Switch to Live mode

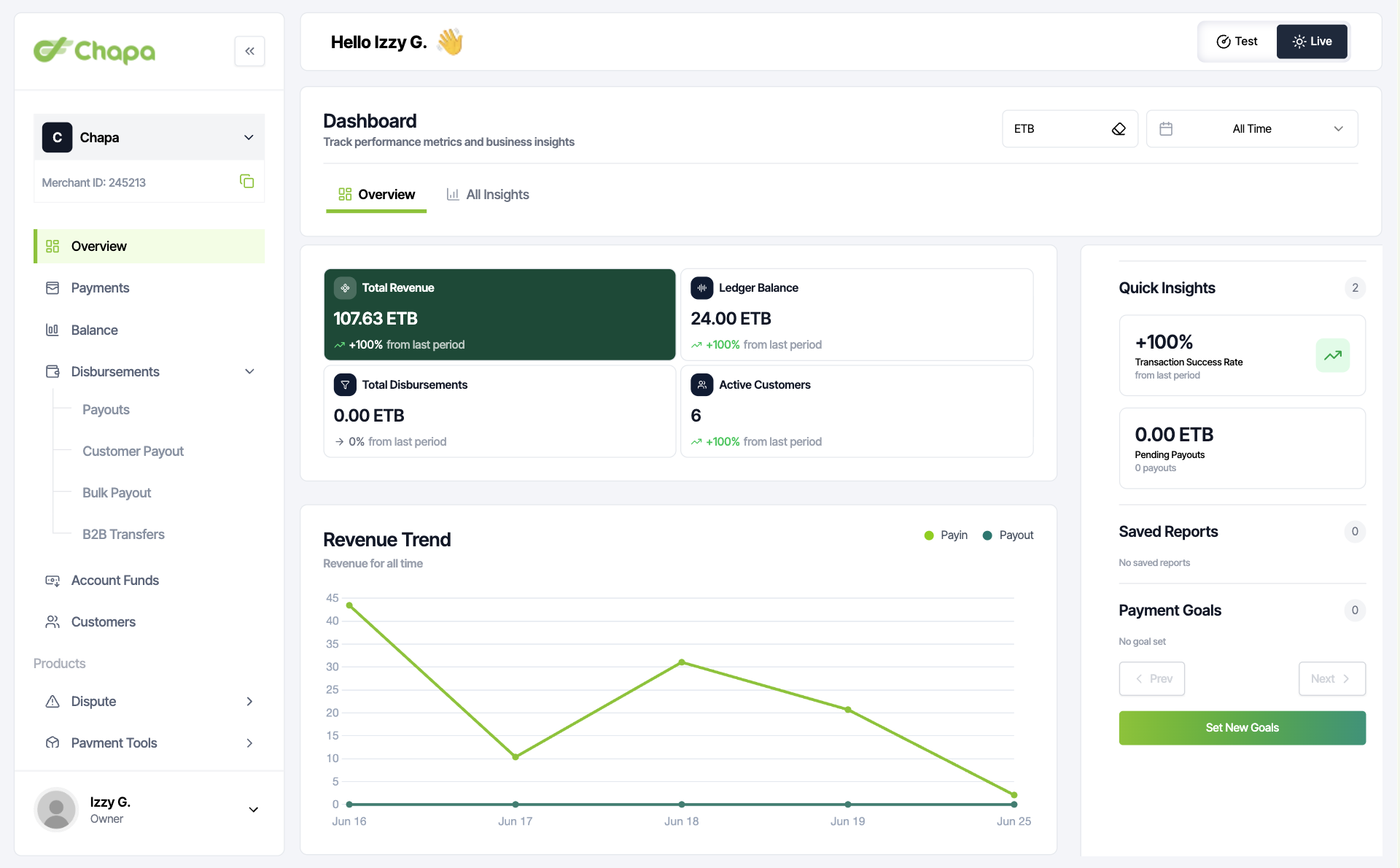click(1312, 42)
